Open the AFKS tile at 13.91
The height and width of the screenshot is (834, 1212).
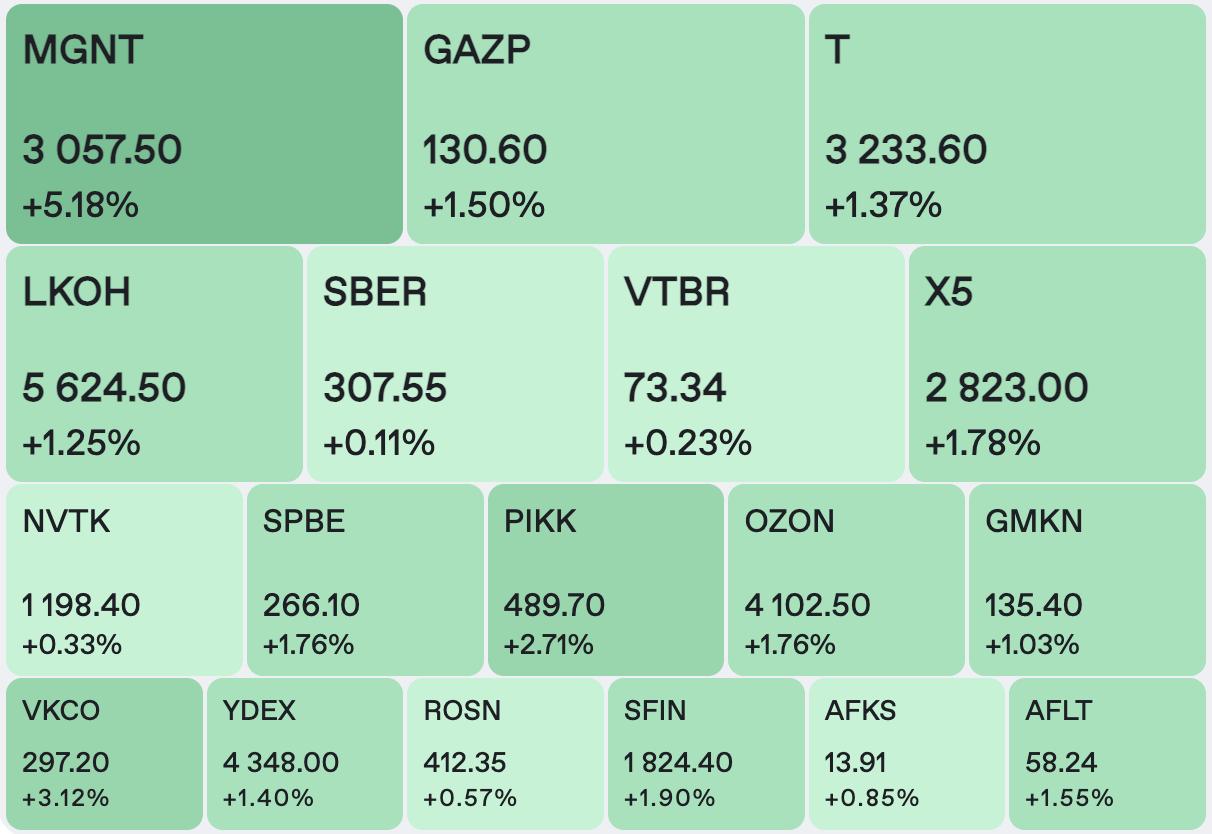(x=906, y=754)
